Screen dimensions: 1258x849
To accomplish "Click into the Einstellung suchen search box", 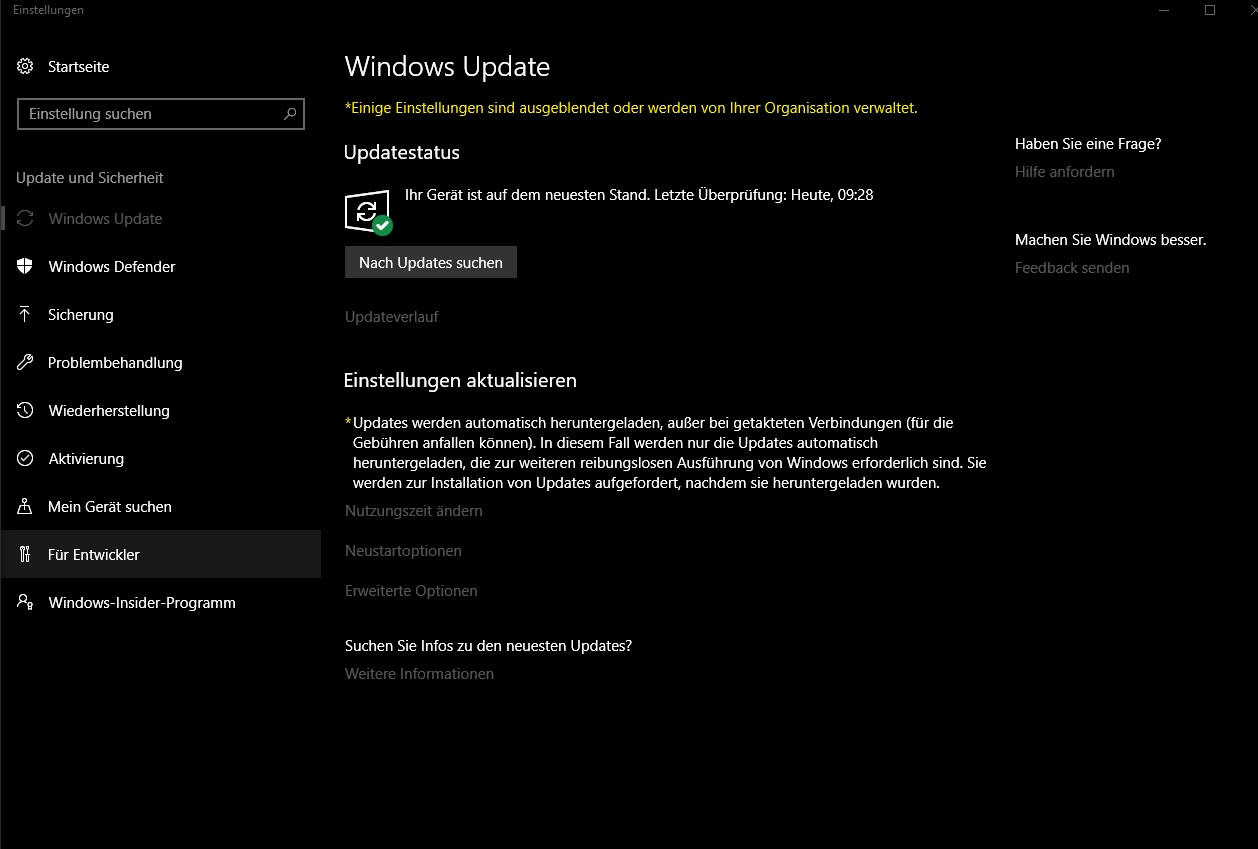I will (161, 114).
